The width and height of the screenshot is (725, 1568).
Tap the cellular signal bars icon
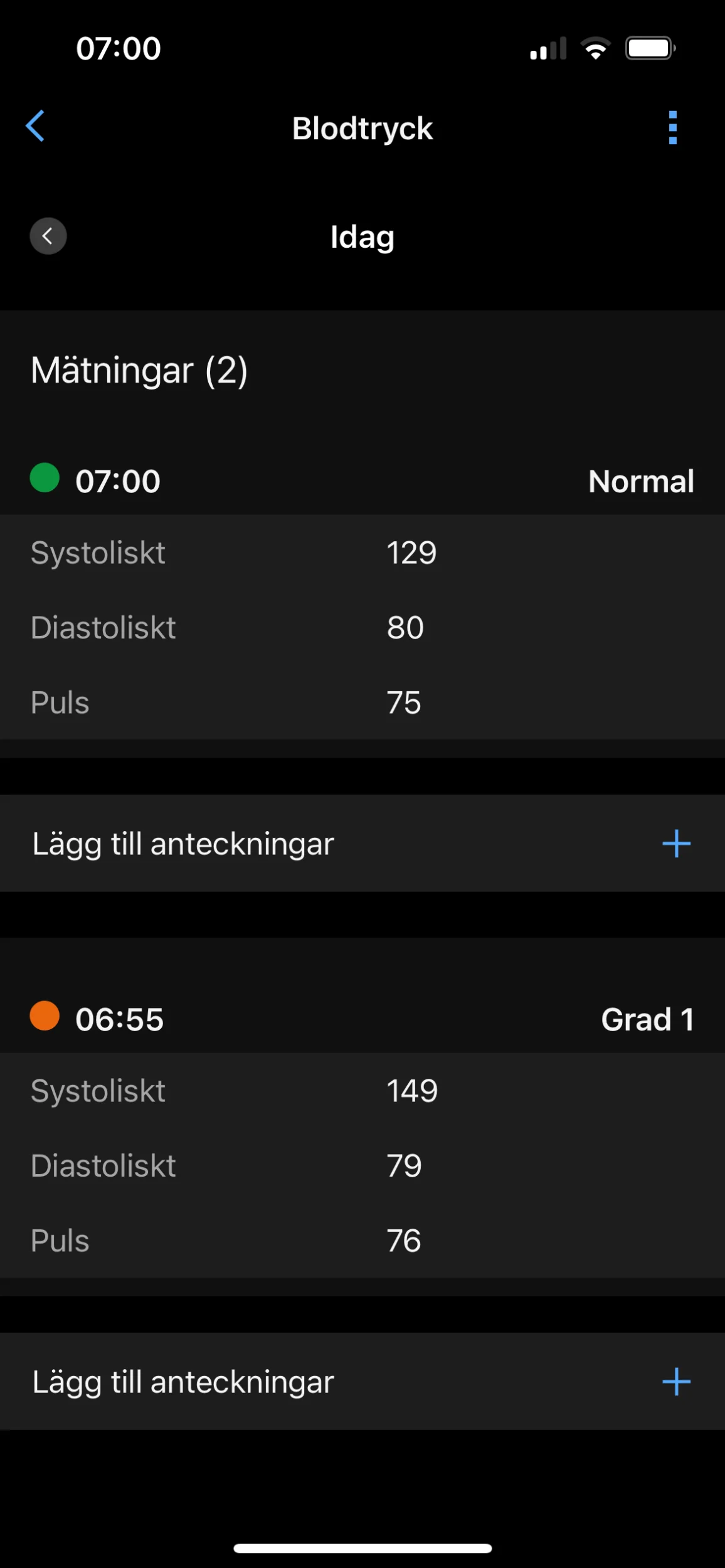[548, 48]
